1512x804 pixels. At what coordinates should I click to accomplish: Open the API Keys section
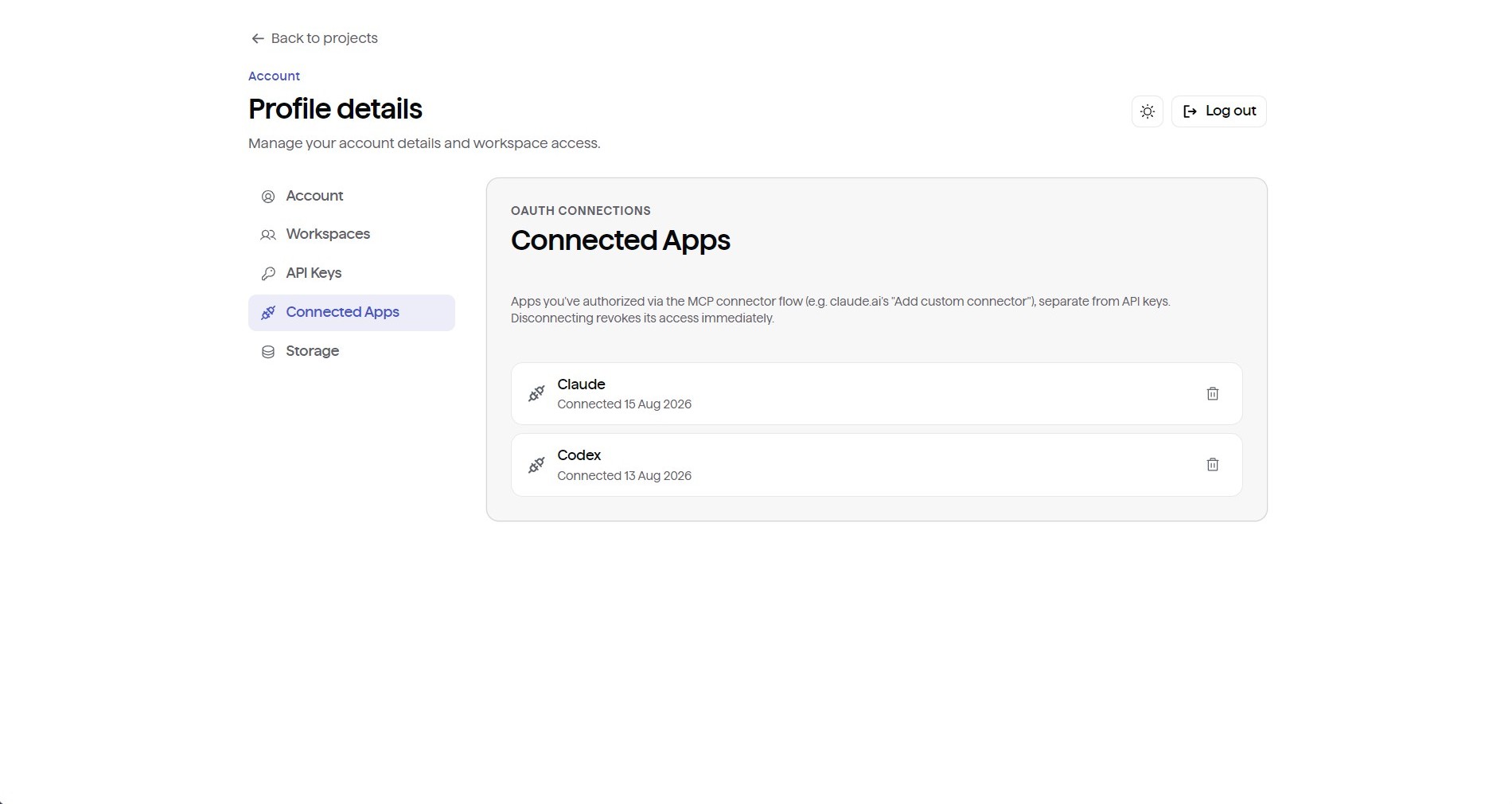tap(351, 273)
